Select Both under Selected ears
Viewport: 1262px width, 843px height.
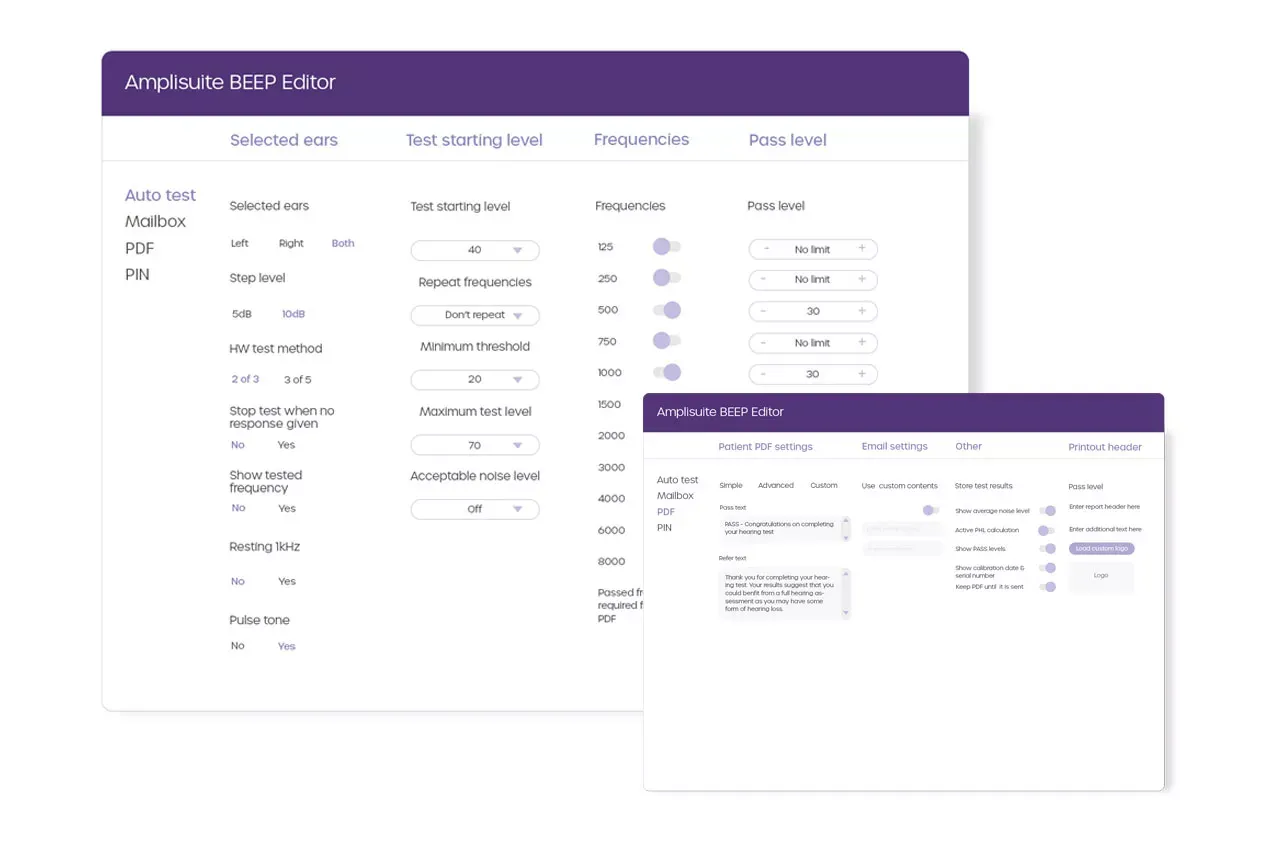[x=342, y=243]
